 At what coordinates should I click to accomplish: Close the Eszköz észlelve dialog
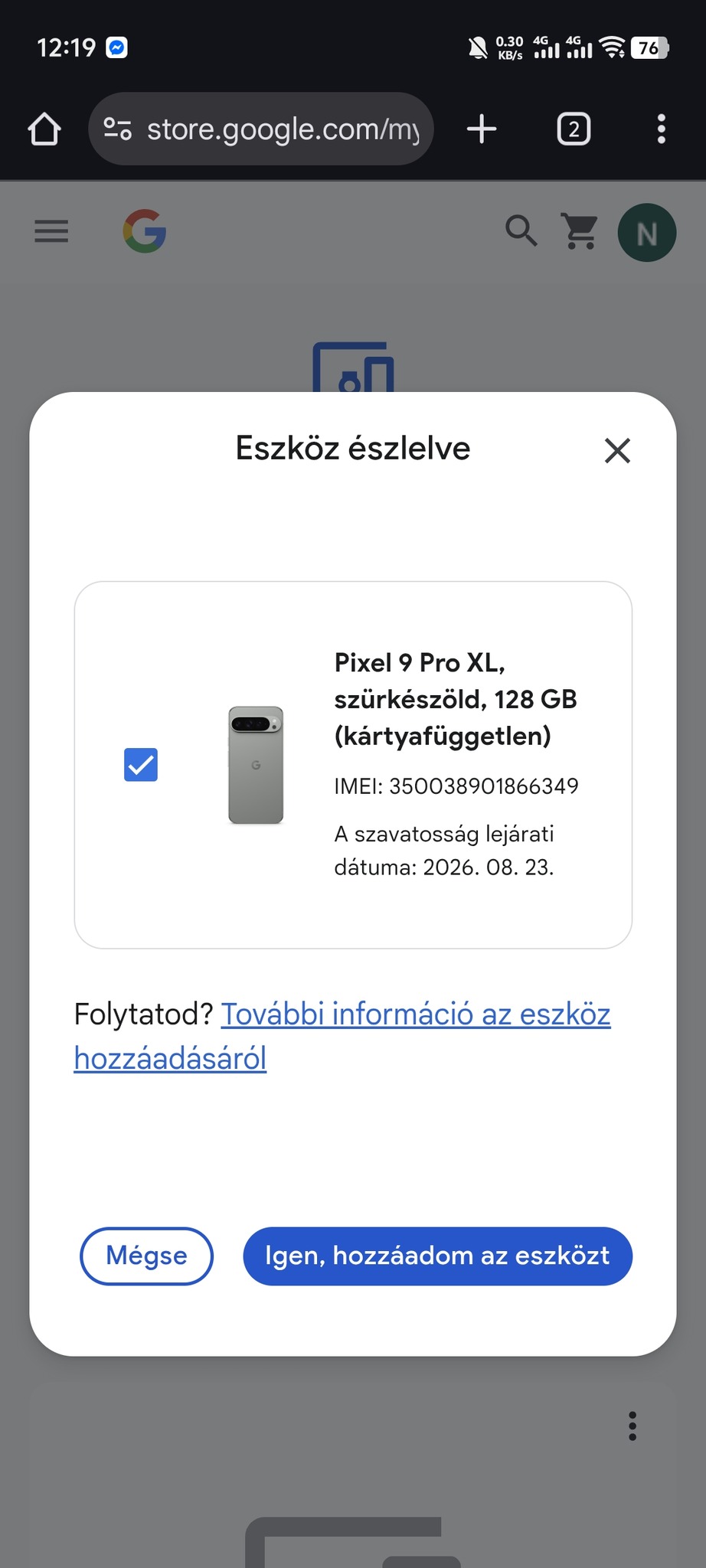tap(617, 451)
